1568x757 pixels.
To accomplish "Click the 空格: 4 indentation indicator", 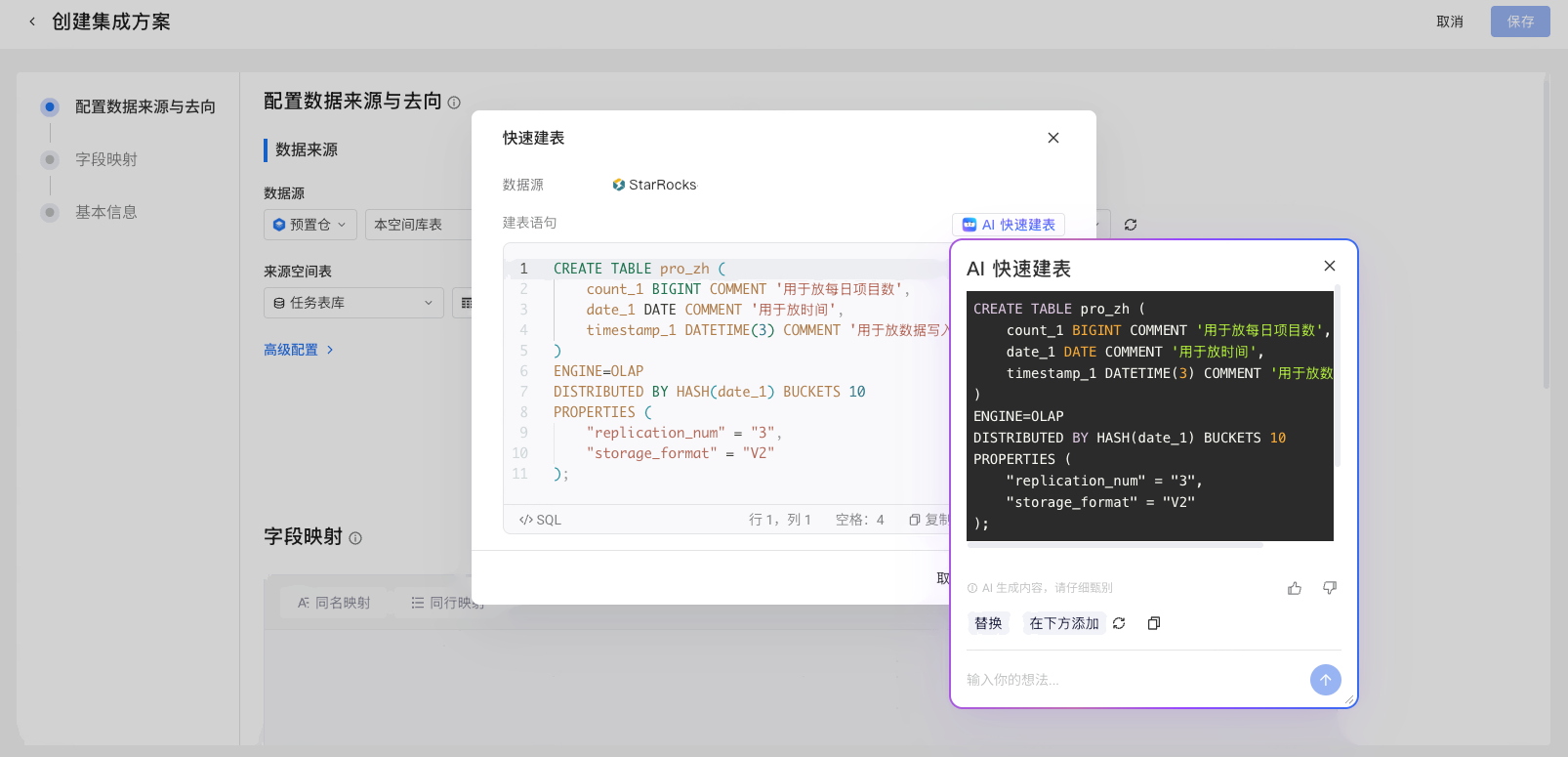I will (x=859, y=520).
